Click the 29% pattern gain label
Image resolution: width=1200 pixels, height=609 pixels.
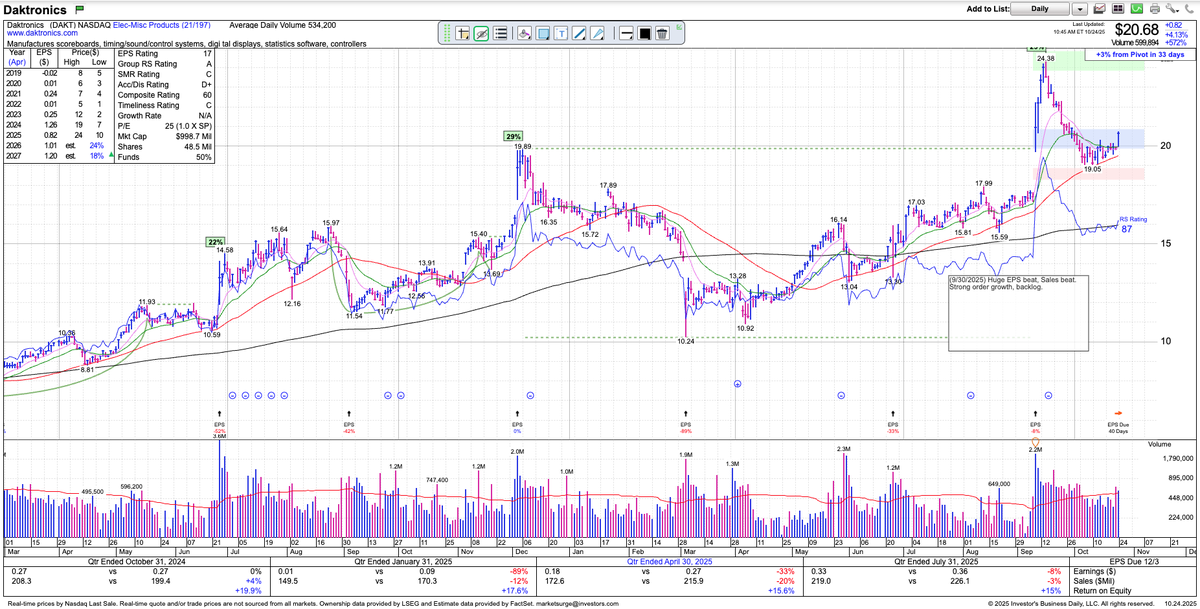(x=513, y=136)
